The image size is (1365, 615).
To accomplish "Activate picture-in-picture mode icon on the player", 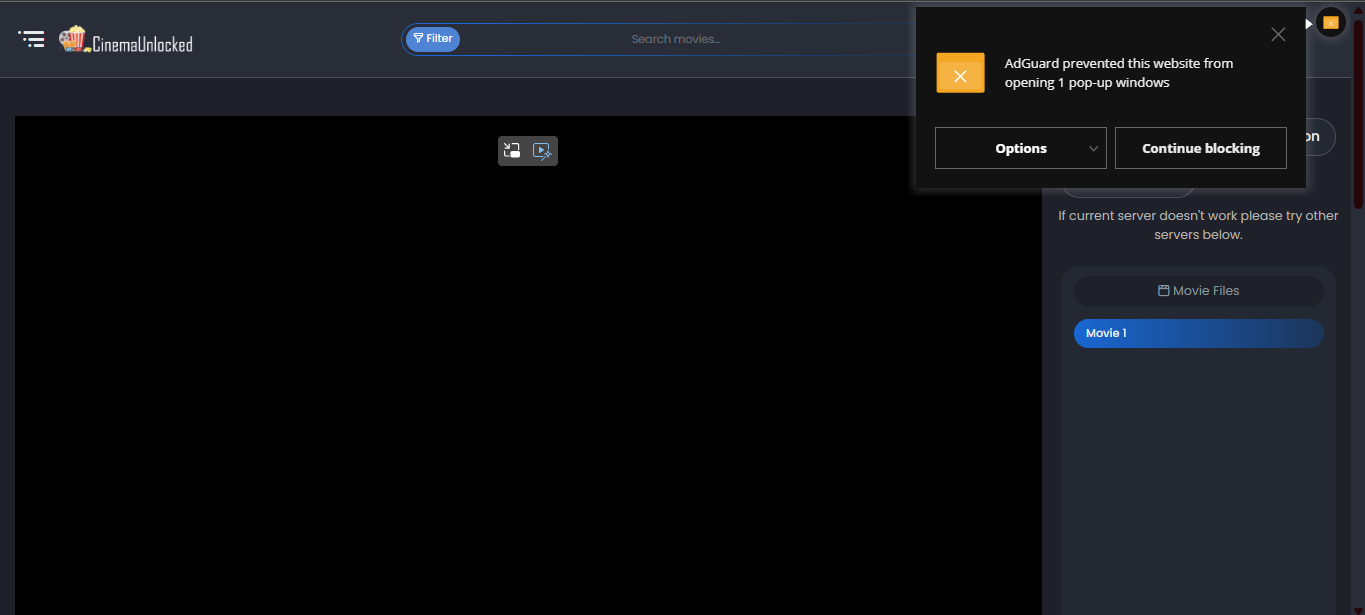I will (512, 150).
